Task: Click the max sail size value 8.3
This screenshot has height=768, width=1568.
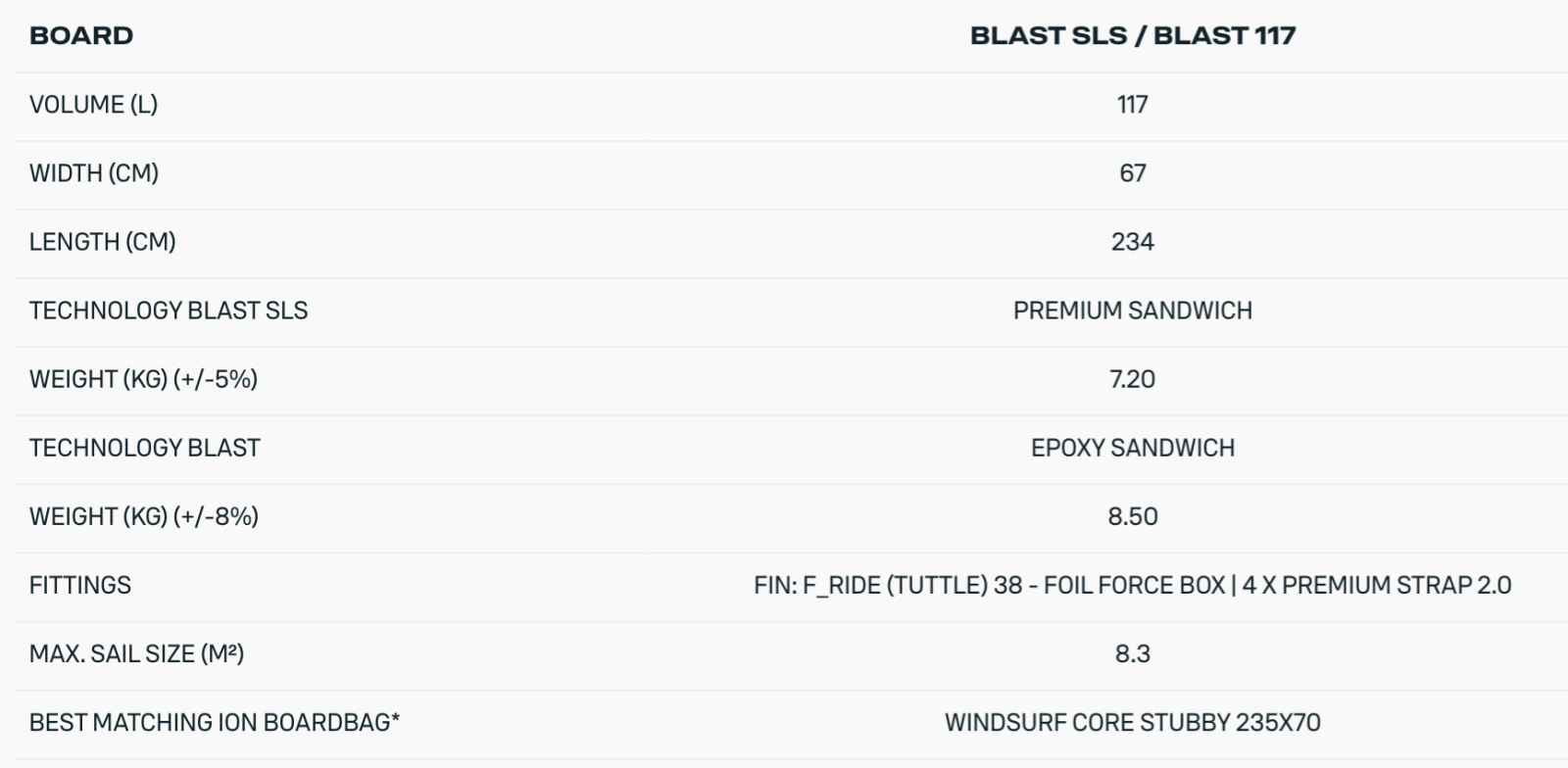Action: tap(1132, 653)
